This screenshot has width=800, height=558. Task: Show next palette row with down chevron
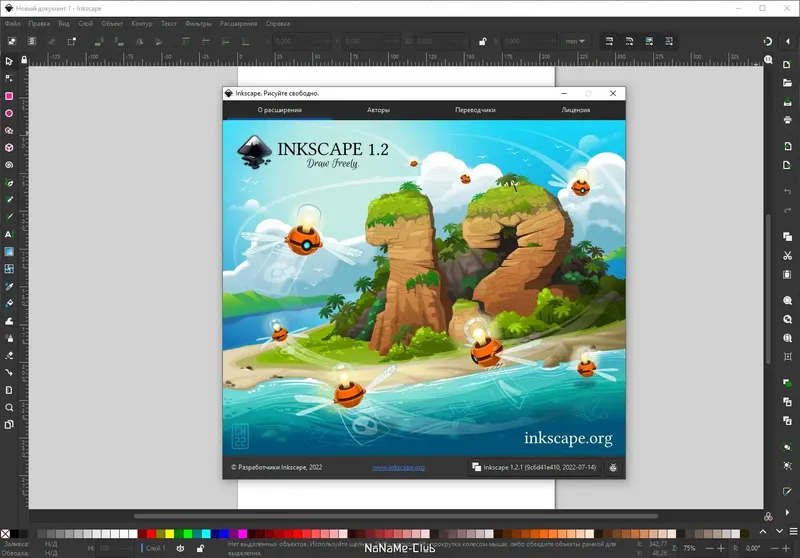coord(779,531)
